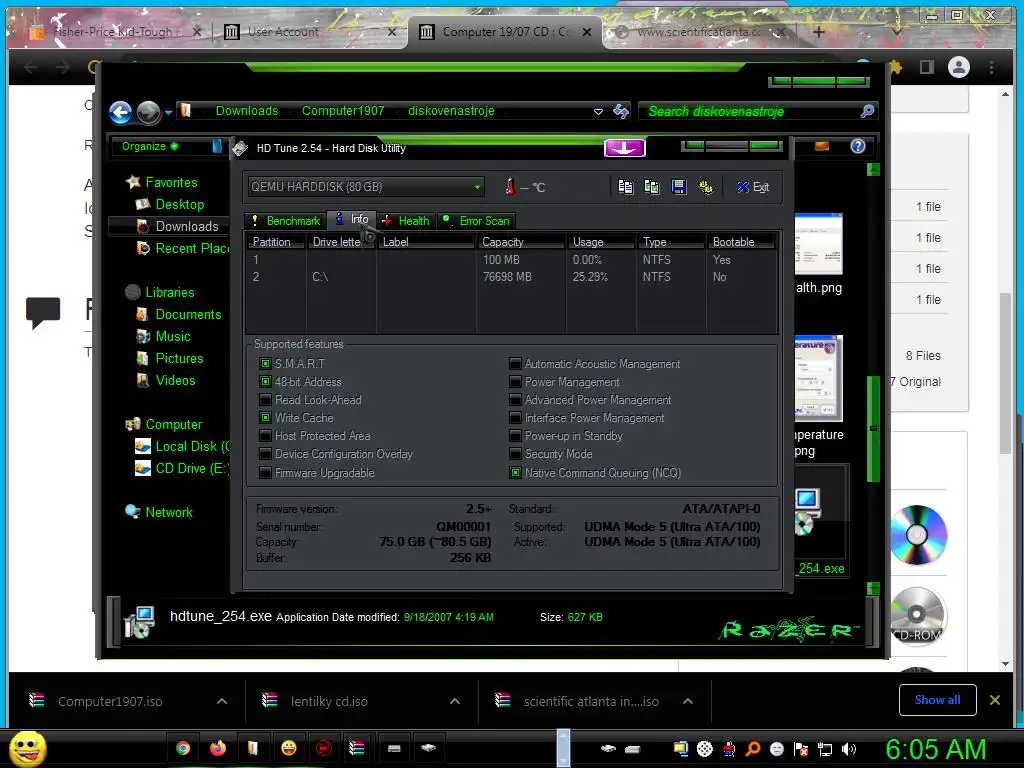Click the Explorer file list green scrollbar thumb

tap(872, 429)
